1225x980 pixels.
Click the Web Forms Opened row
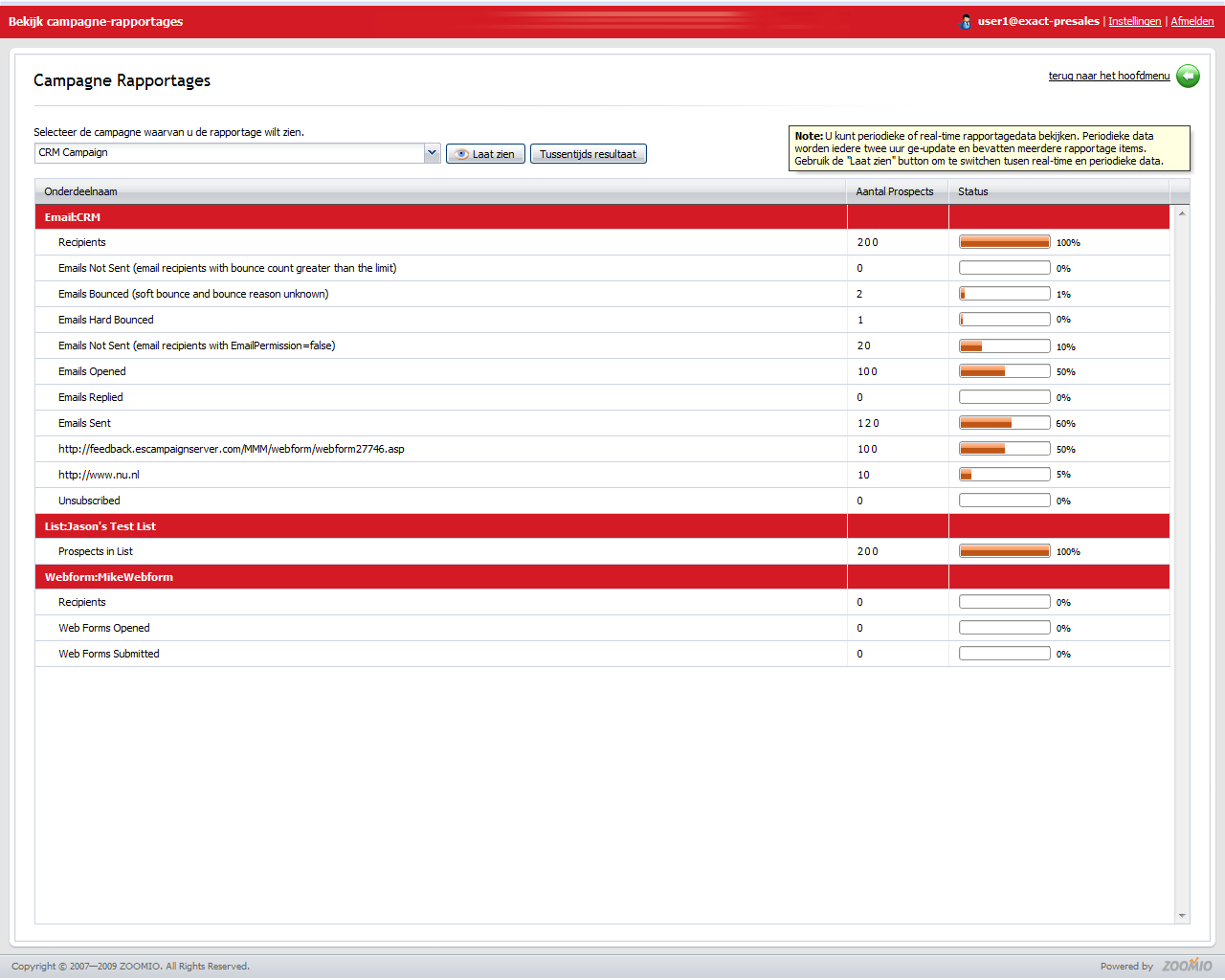[602, 628]
